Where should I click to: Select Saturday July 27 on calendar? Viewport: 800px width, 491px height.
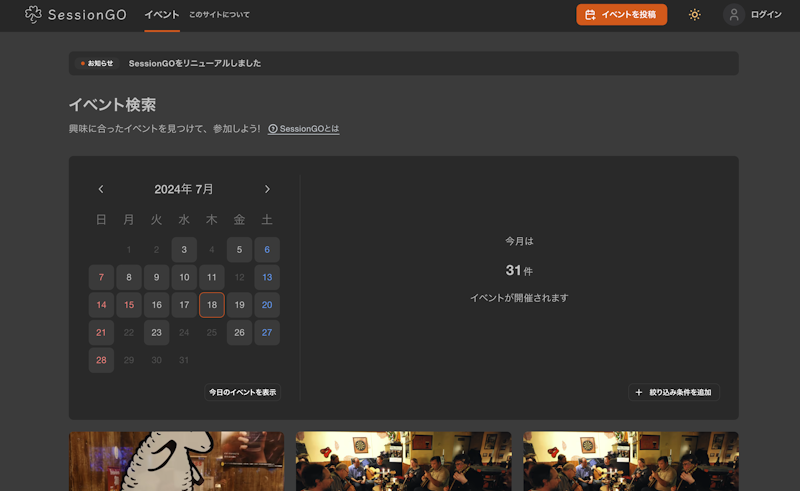coord(267,332)
